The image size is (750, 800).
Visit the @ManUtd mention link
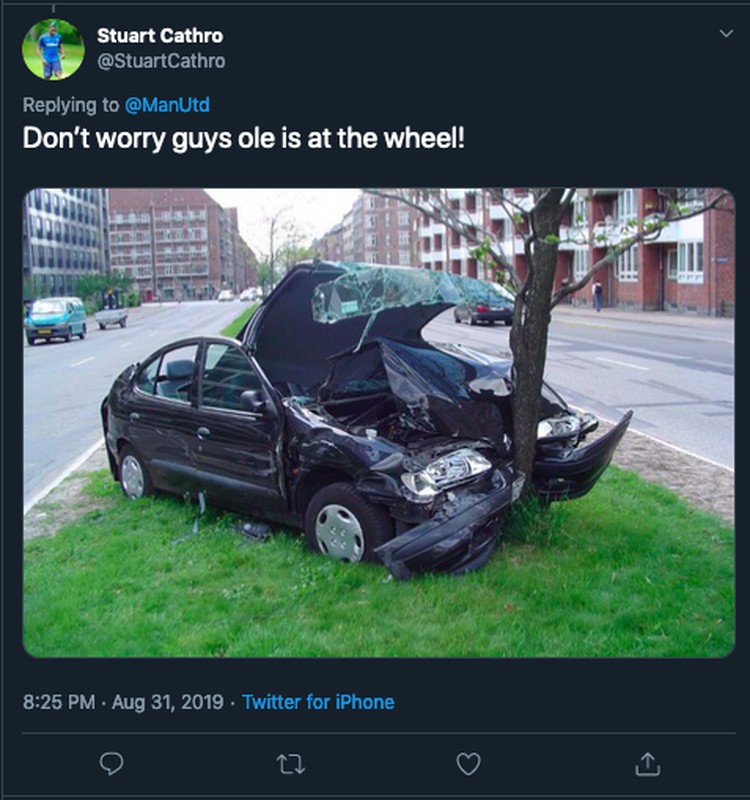point(167,105)
